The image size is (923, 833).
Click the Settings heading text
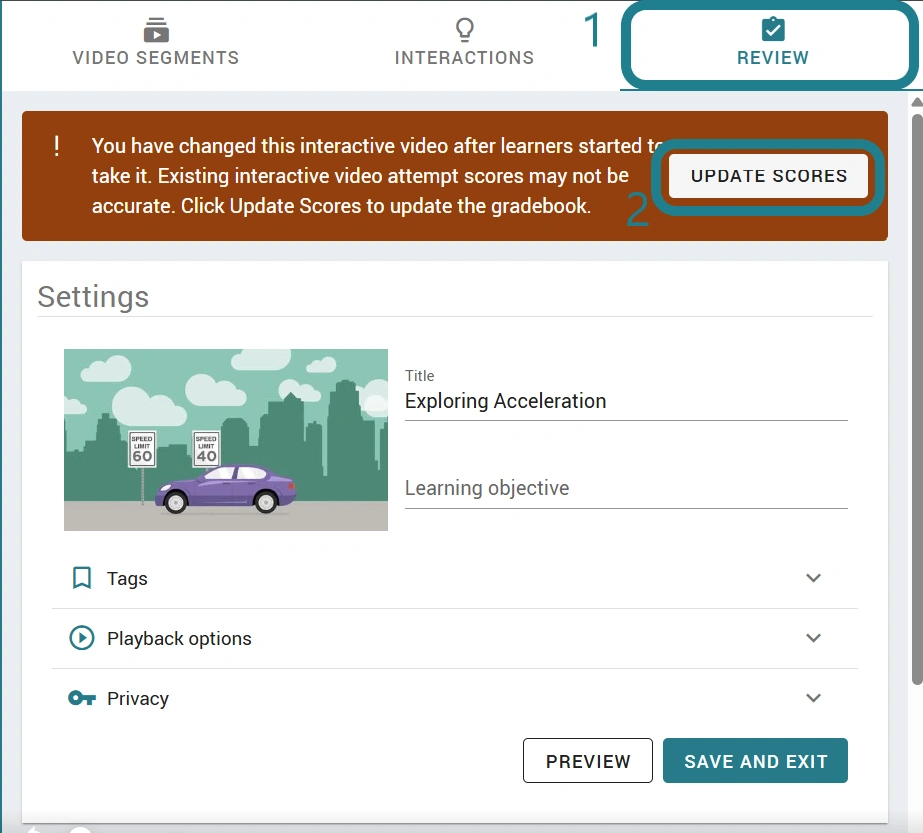coord(93,297)
